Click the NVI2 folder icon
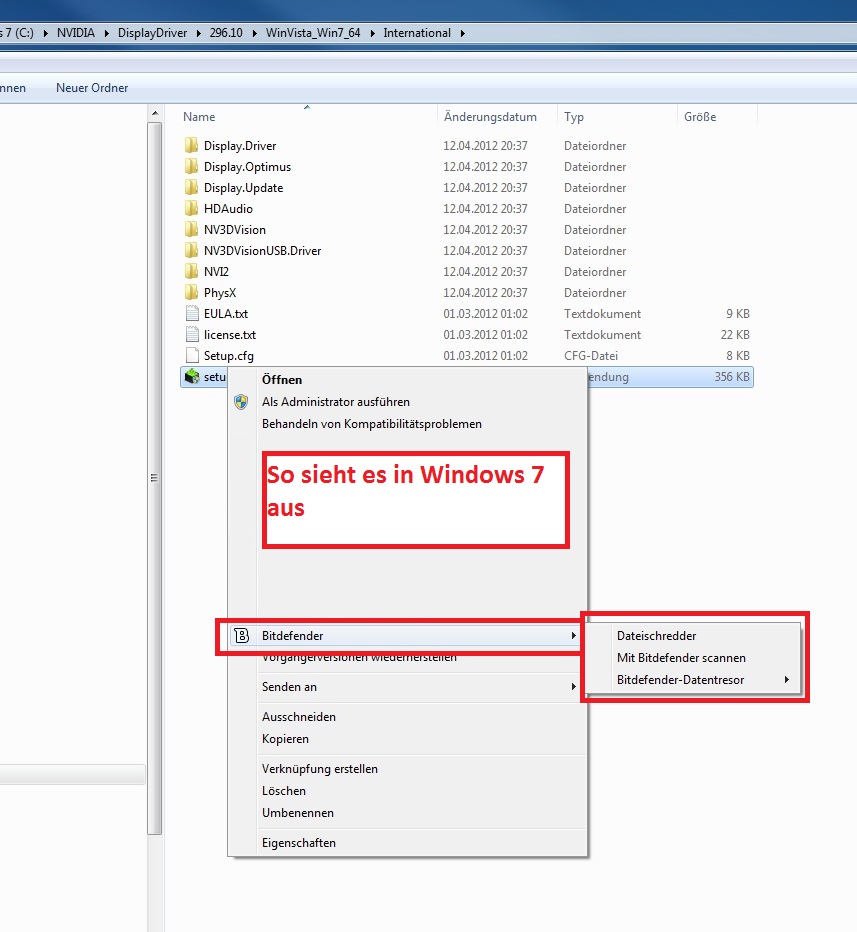Viewport: 857px width, 932px height. 191,271
